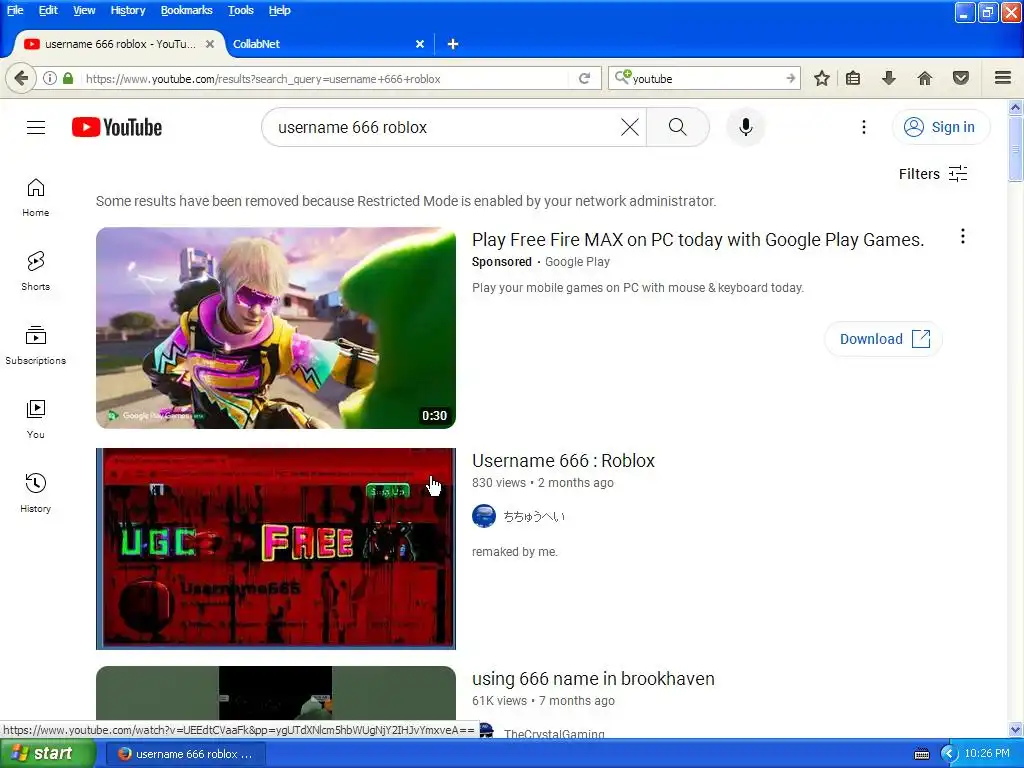Screen dimensions: 1024x768
Task: Open the Downloads arrow in toolbar
Action: click(889, 78)
